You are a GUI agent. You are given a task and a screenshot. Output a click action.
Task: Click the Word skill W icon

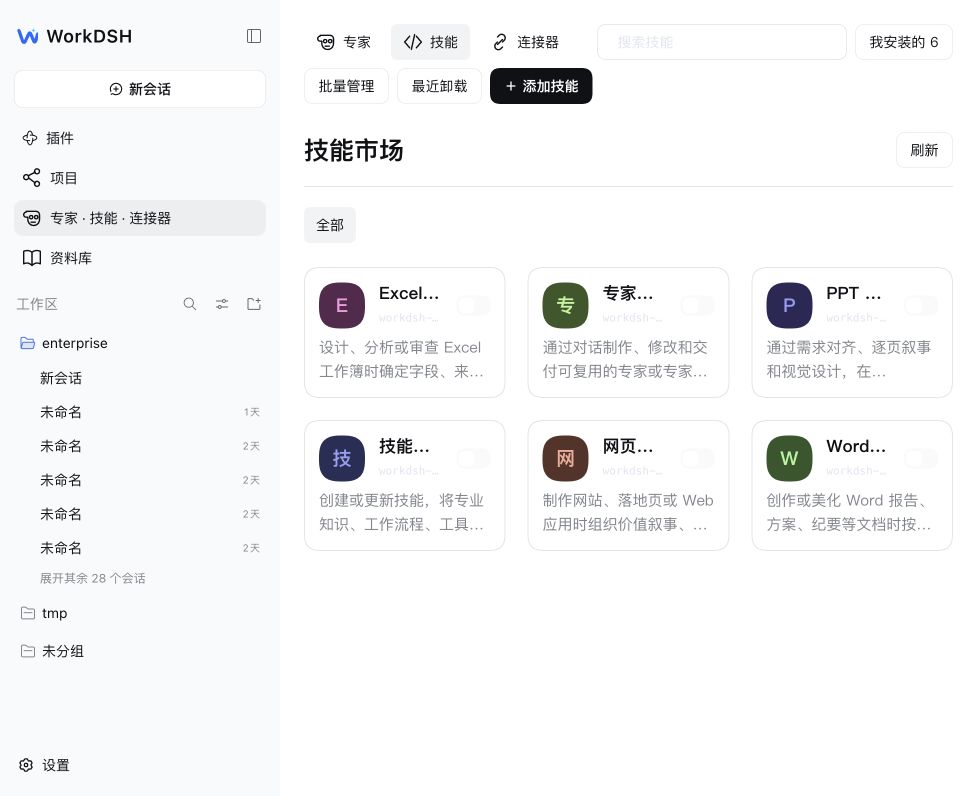789,458
